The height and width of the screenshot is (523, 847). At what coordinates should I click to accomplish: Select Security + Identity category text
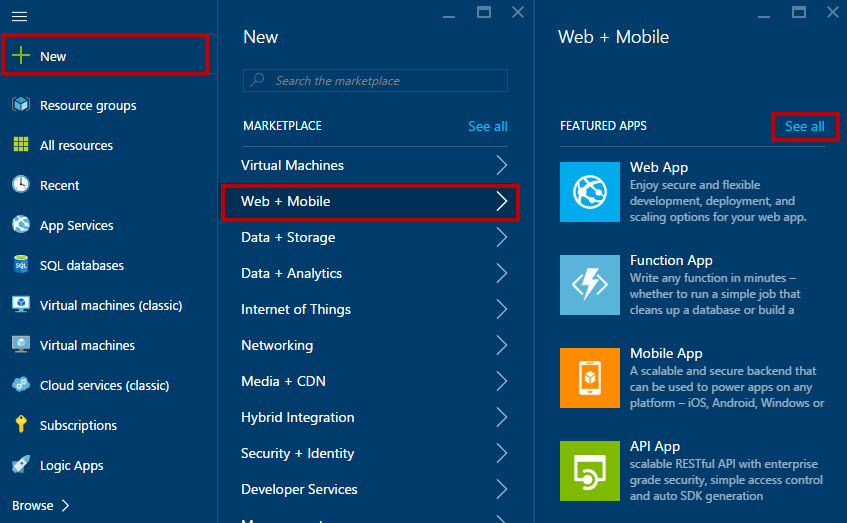point(298,453)
